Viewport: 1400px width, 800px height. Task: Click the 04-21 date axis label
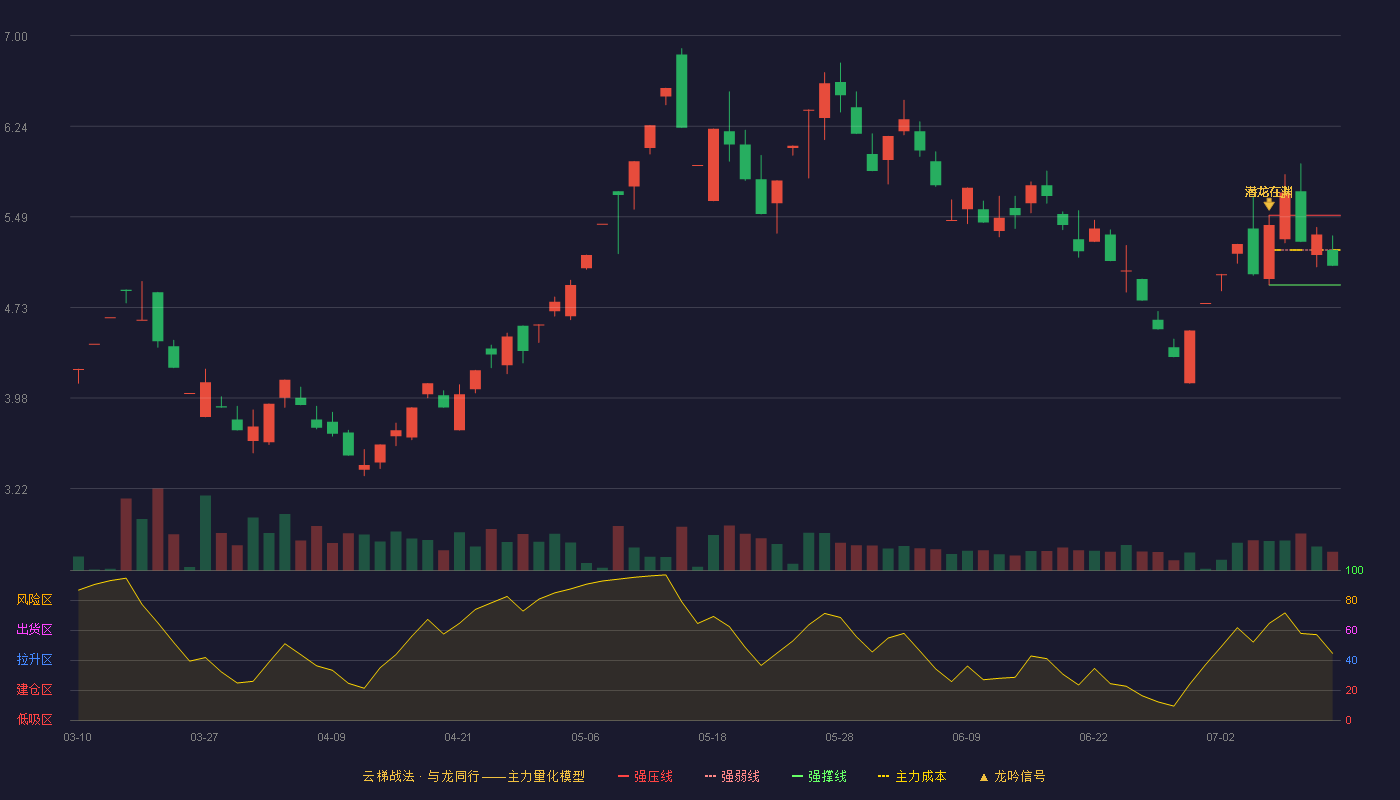pyautogui.click(x=458, y=737)
